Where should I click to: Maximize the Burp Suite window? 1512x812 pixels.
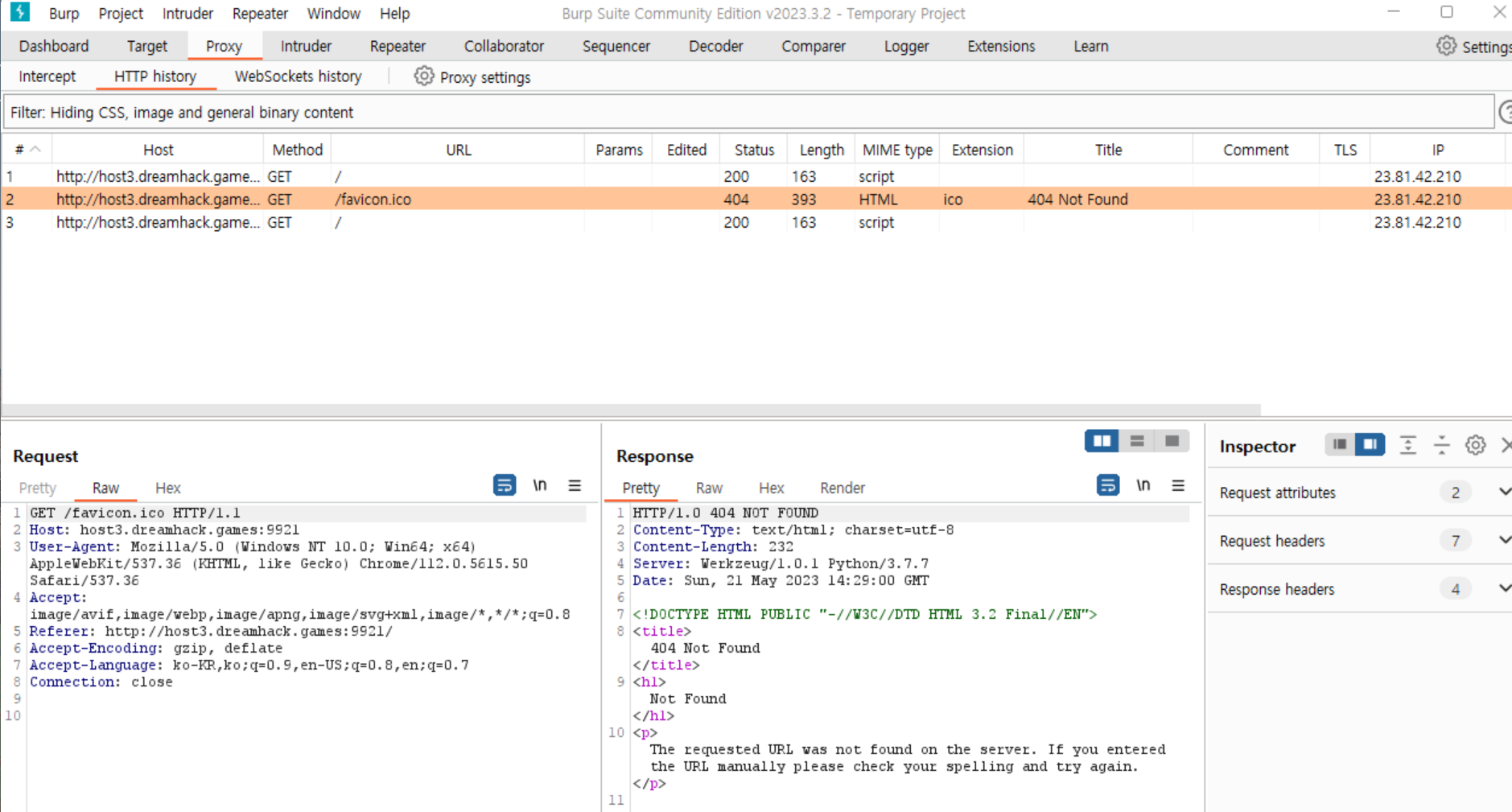click(1447, 12)
